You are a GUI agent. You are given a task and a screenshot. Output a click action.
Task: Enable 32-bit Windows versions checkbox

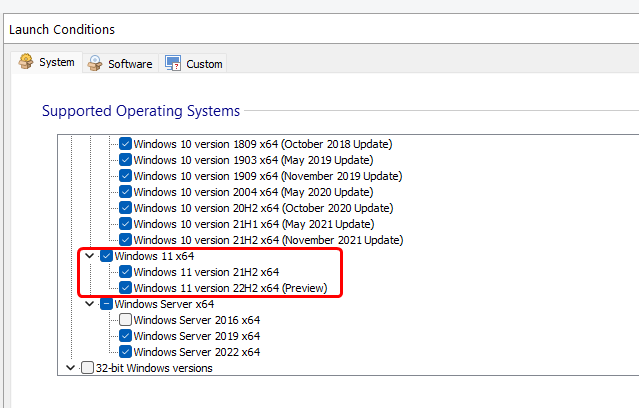click(87, 368)
